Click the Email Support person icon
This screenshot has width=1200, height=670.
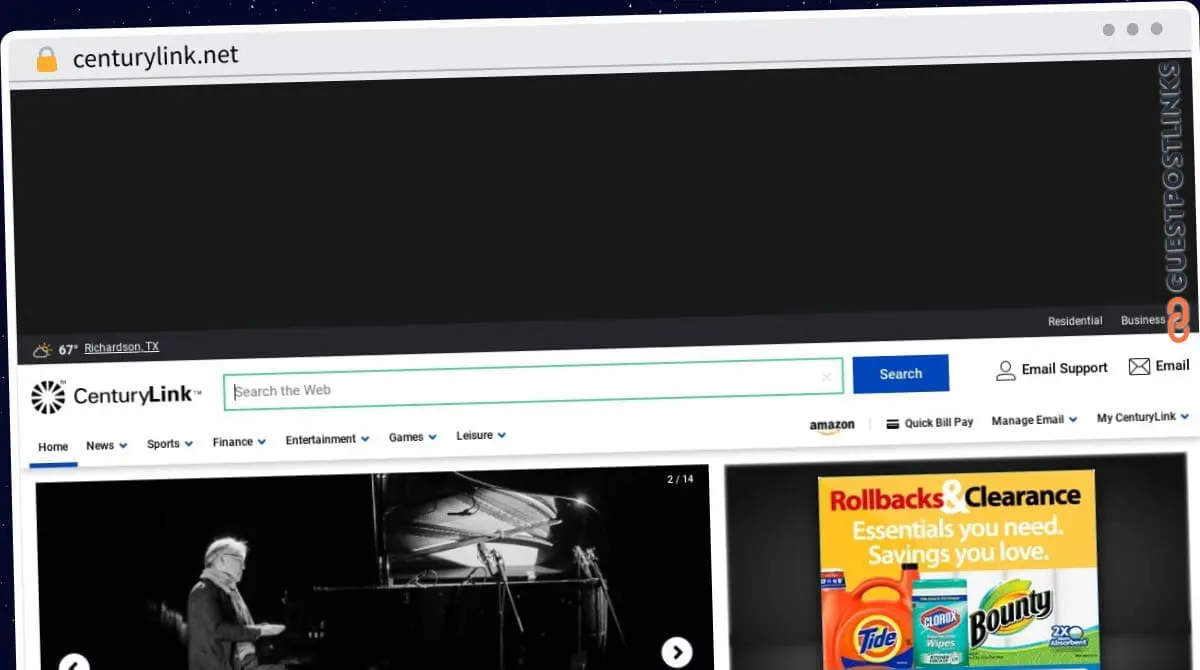[x=1005, y=370]
